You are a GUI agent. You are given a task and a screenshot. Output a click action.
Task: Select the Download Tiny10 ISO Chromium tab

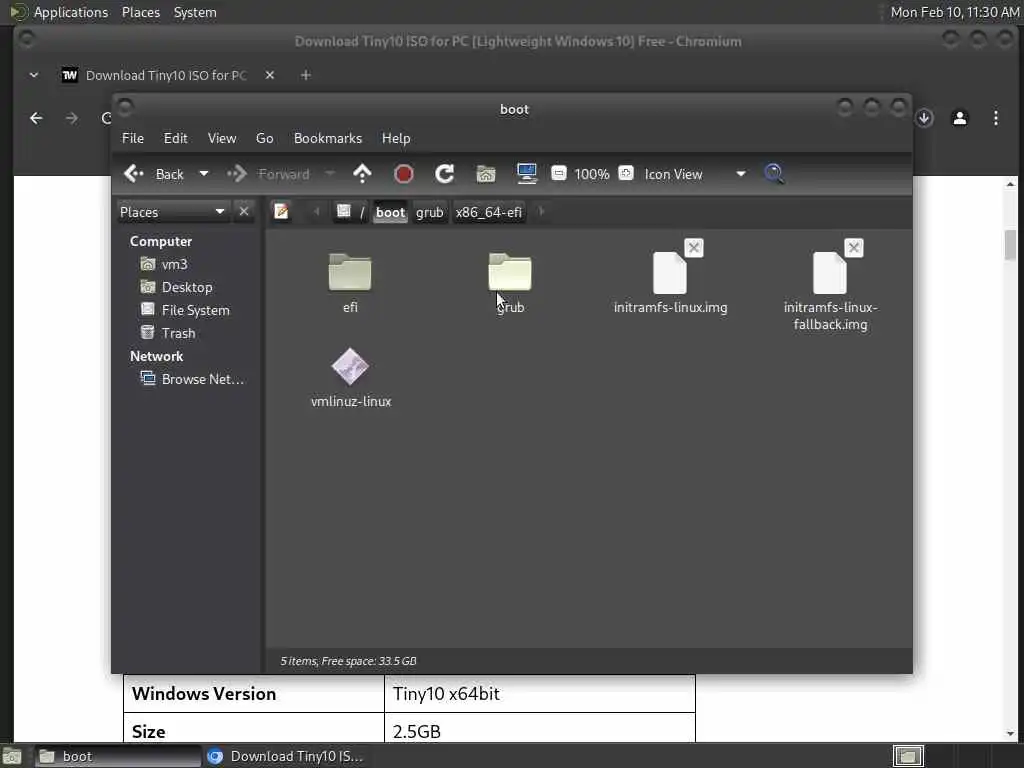pos(167,75)
